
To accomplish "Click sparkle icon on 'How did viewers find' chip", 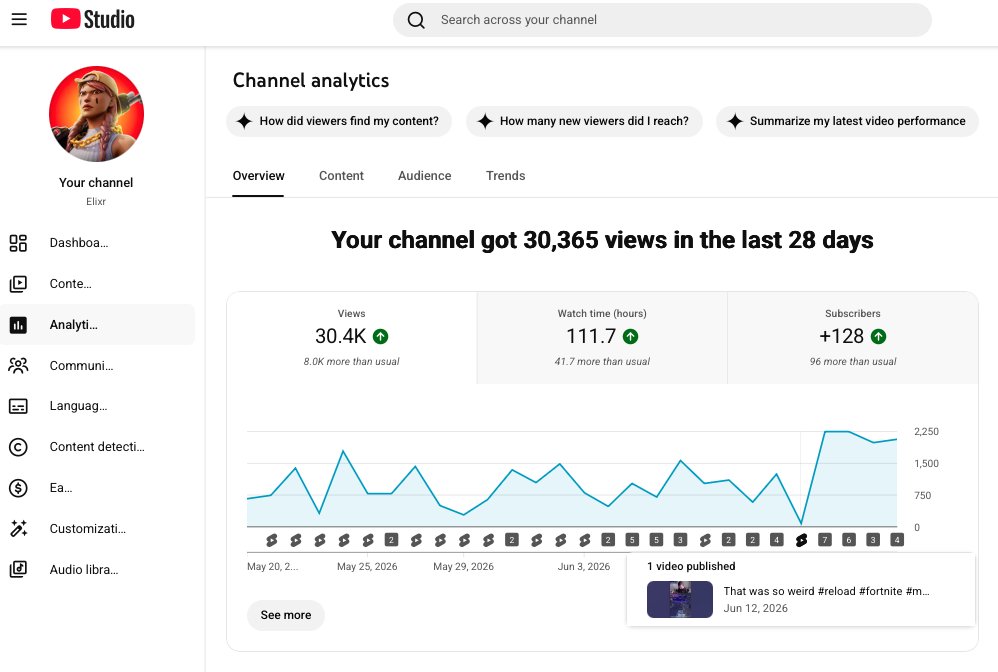I will pyautogui.click(x=244, y=121).
